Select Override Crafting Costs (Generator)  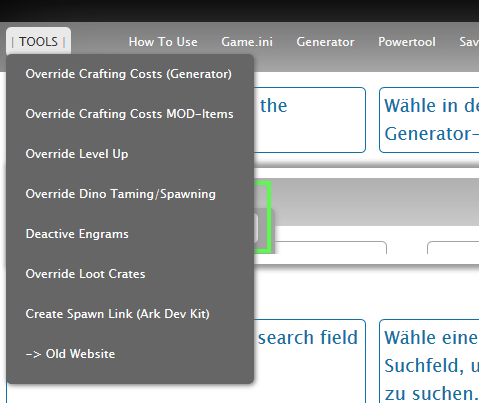[x=129, y=74]
